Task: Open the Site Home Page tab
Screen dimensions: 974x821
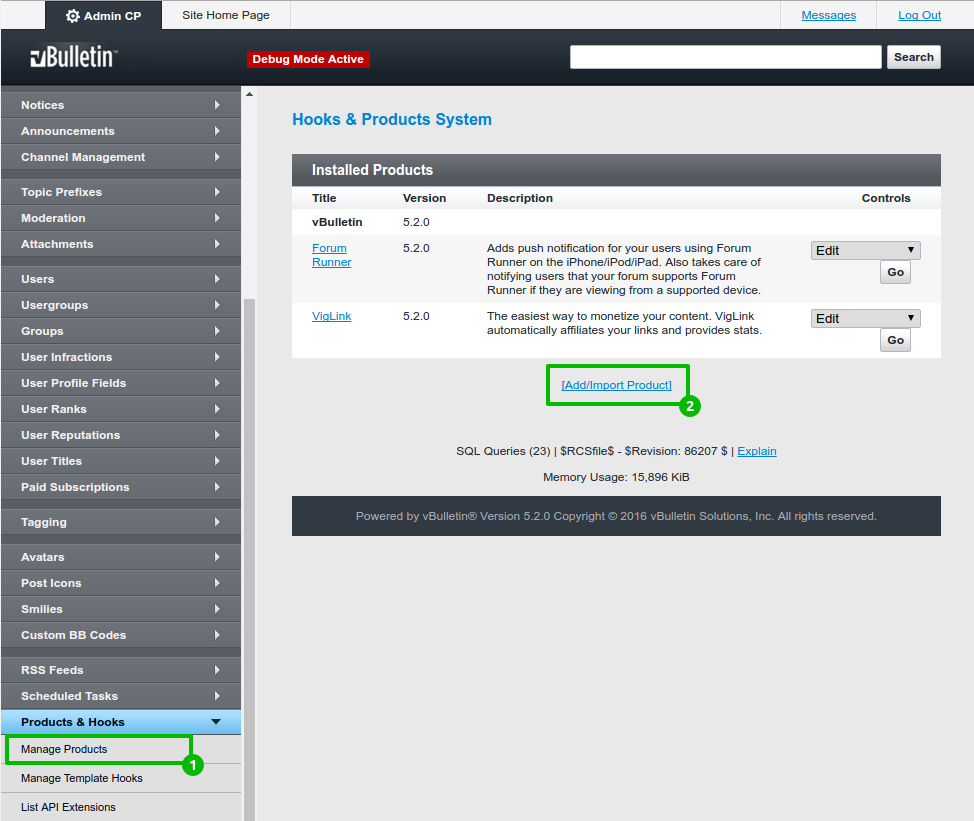Action: [225, 15]
